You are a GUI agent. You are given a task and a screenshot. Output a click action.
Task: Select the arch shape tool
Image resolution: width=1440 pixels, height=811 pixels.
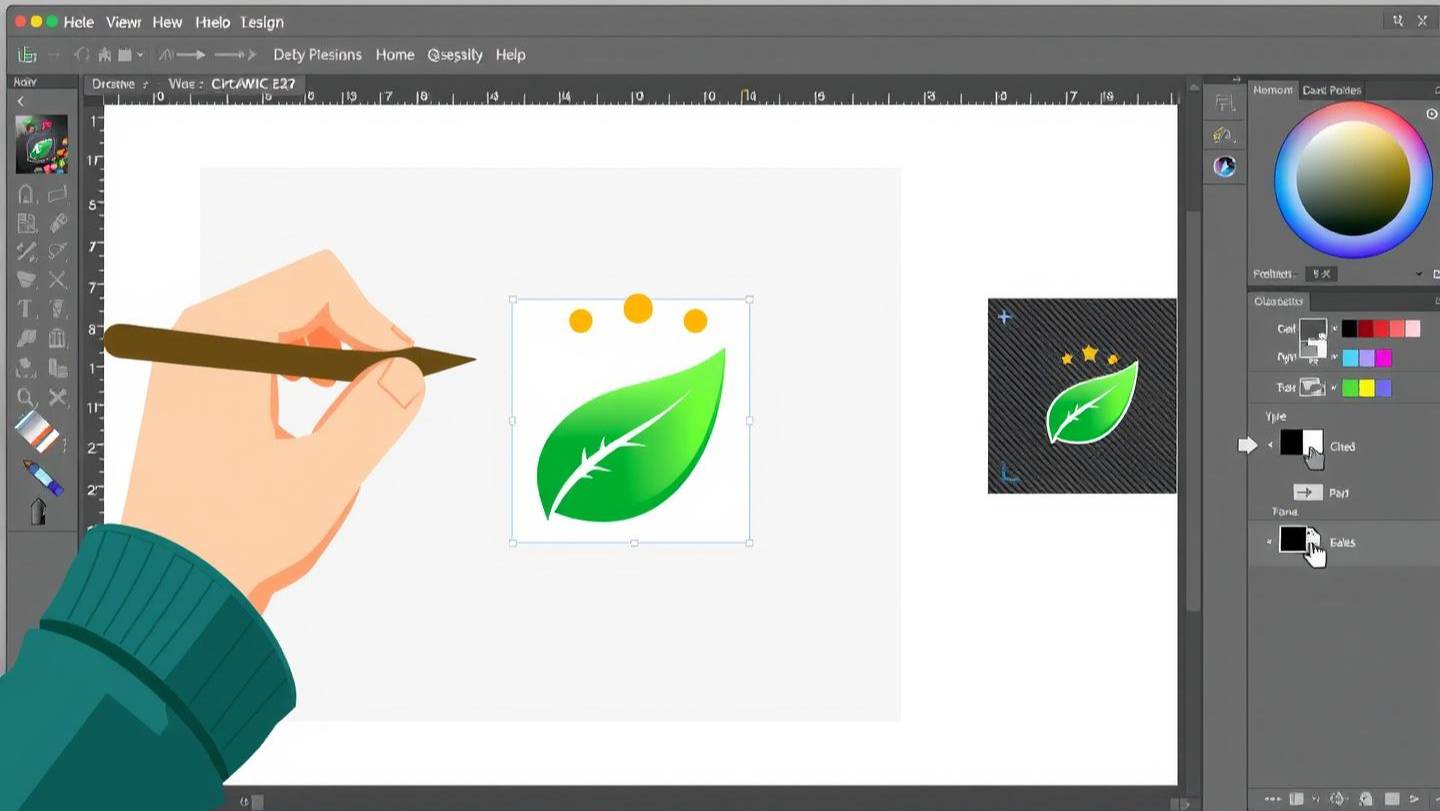[x=27, y=194]
